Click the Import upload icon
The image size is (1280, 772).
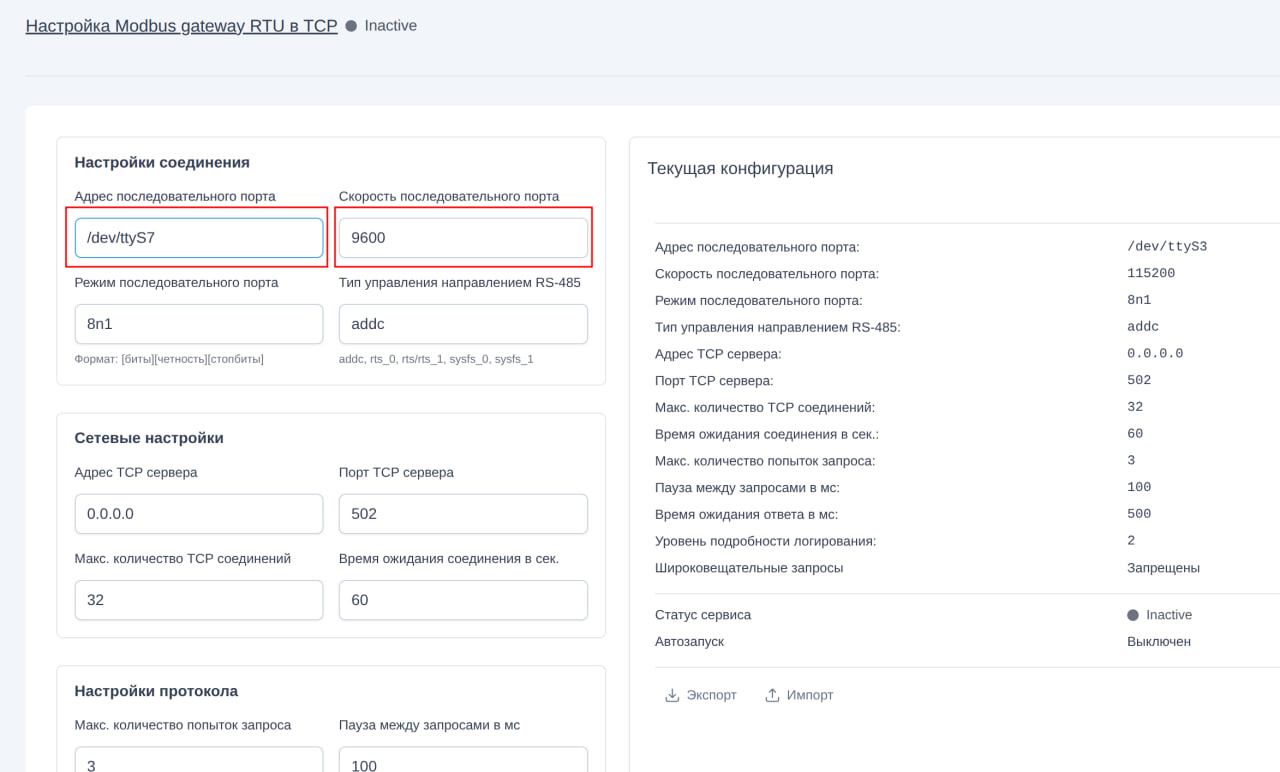(772, 695)
